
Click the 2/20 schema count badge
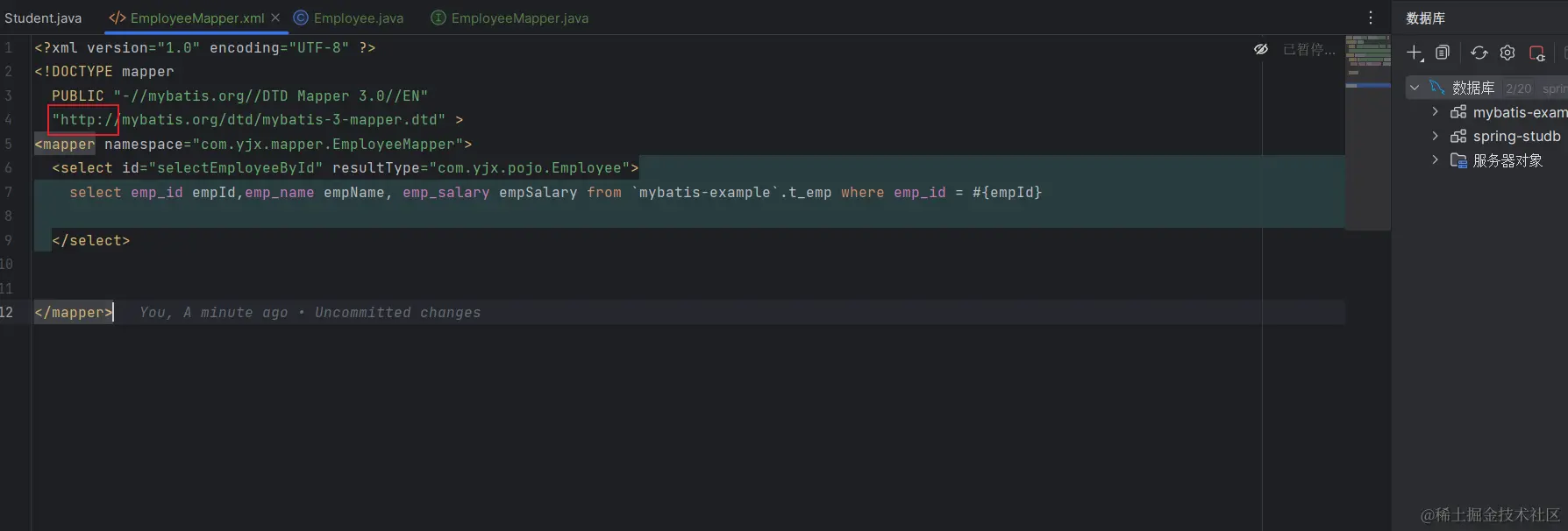pos(1519,88)
